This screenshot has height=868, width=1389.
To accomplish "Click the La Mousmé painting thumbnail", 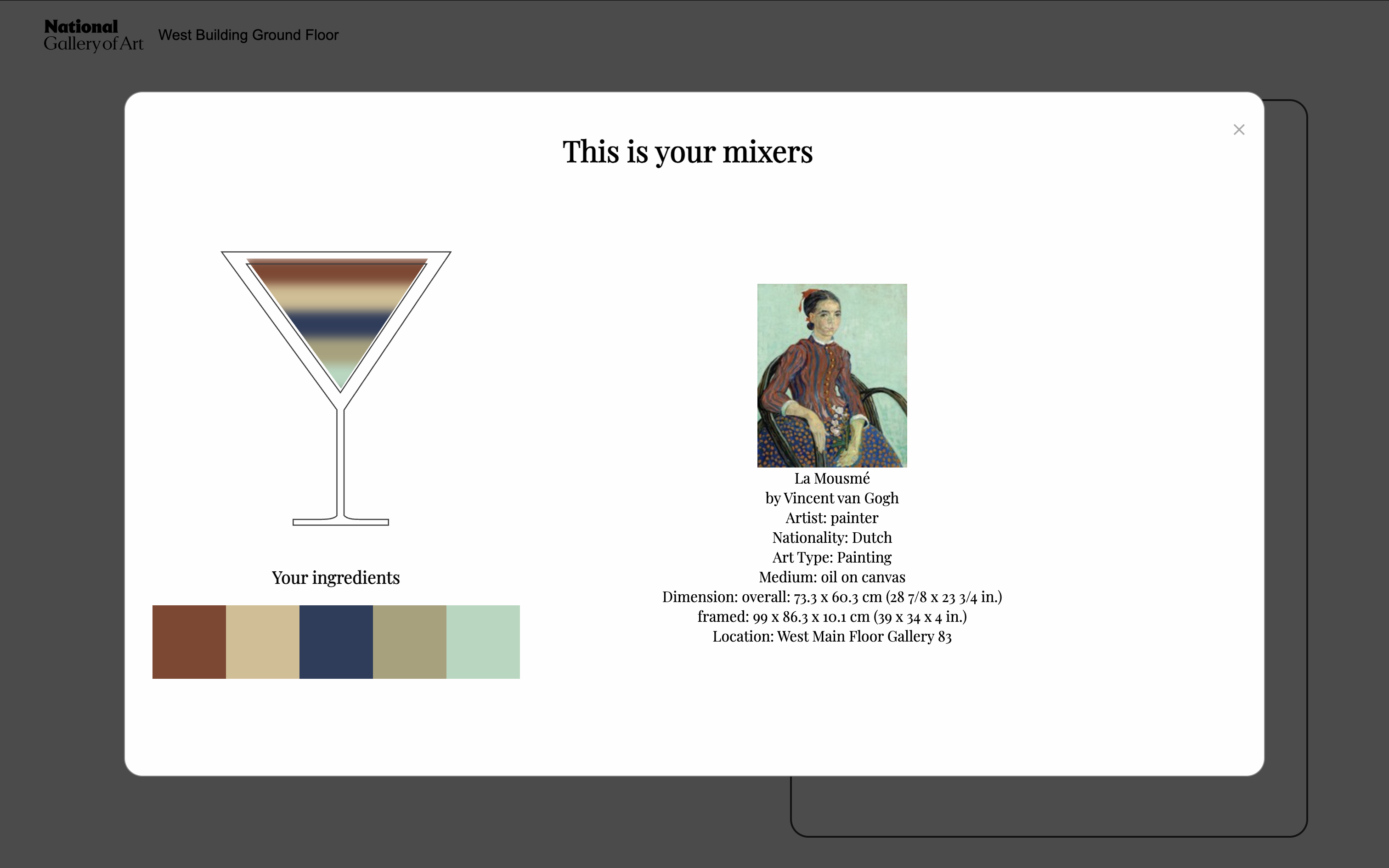I will click(x=832, y=375).
